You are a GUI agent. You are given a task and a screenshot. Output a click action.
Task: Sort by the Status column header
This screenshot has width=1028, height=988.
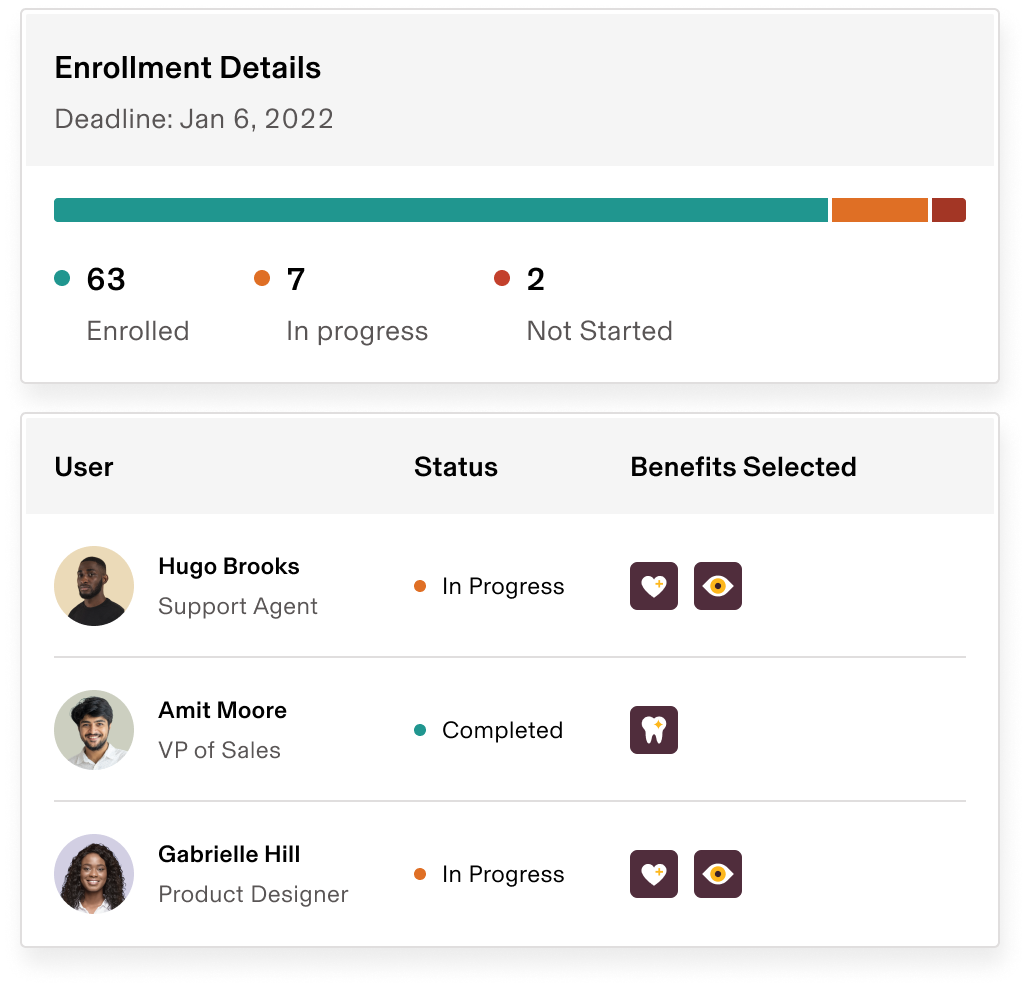click(456, 467)
